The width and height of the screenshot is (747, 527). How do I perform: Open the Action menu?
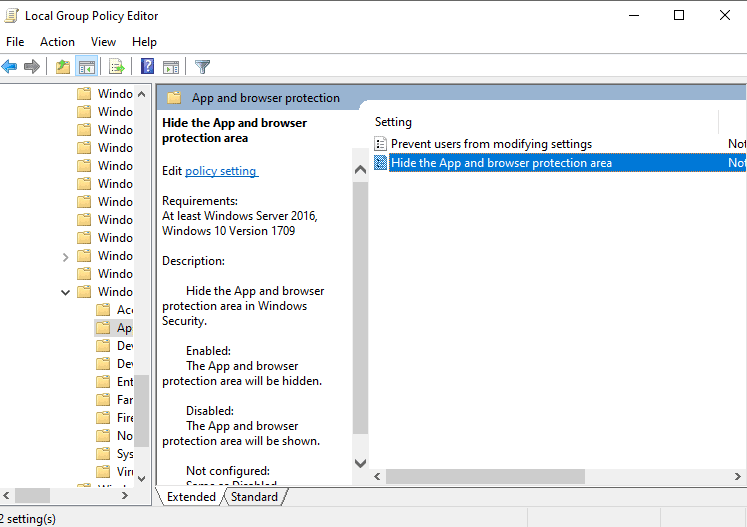click(57, 42)
